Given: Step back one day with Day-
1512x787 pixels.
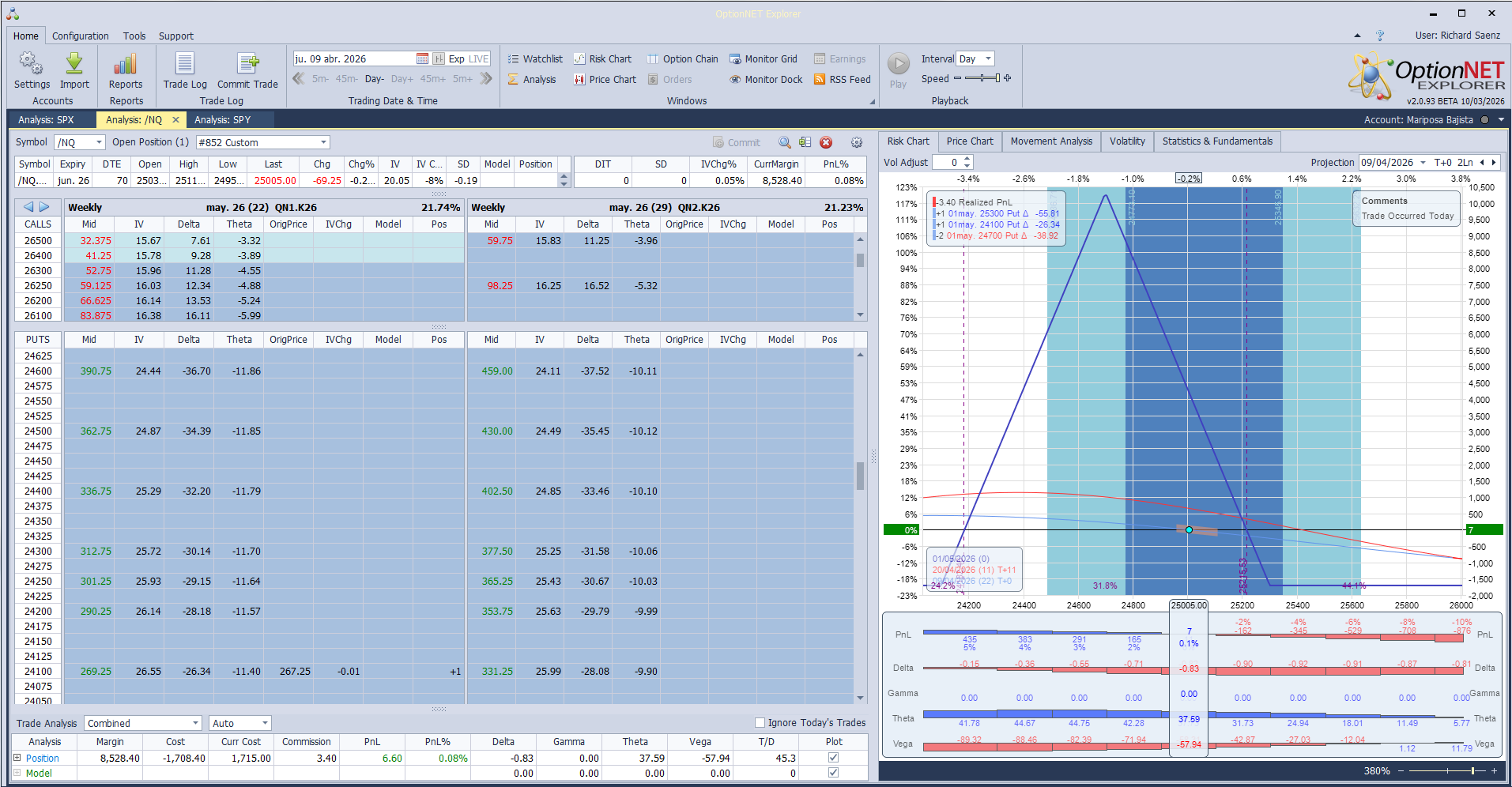Looking at the screenshot, I should [x=375, y=79].
